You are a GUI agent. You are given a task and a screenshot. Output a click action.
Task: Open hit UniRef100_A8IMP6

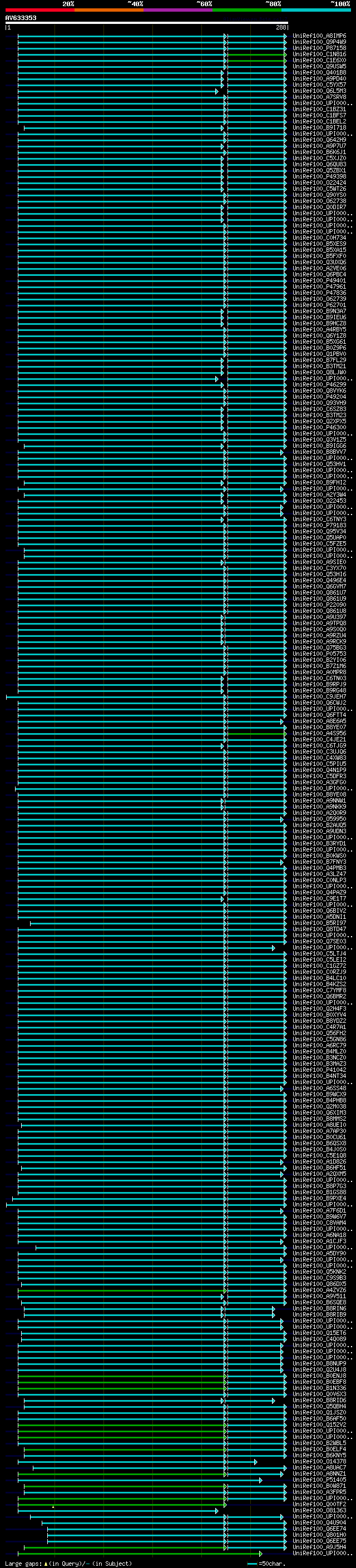319,36
